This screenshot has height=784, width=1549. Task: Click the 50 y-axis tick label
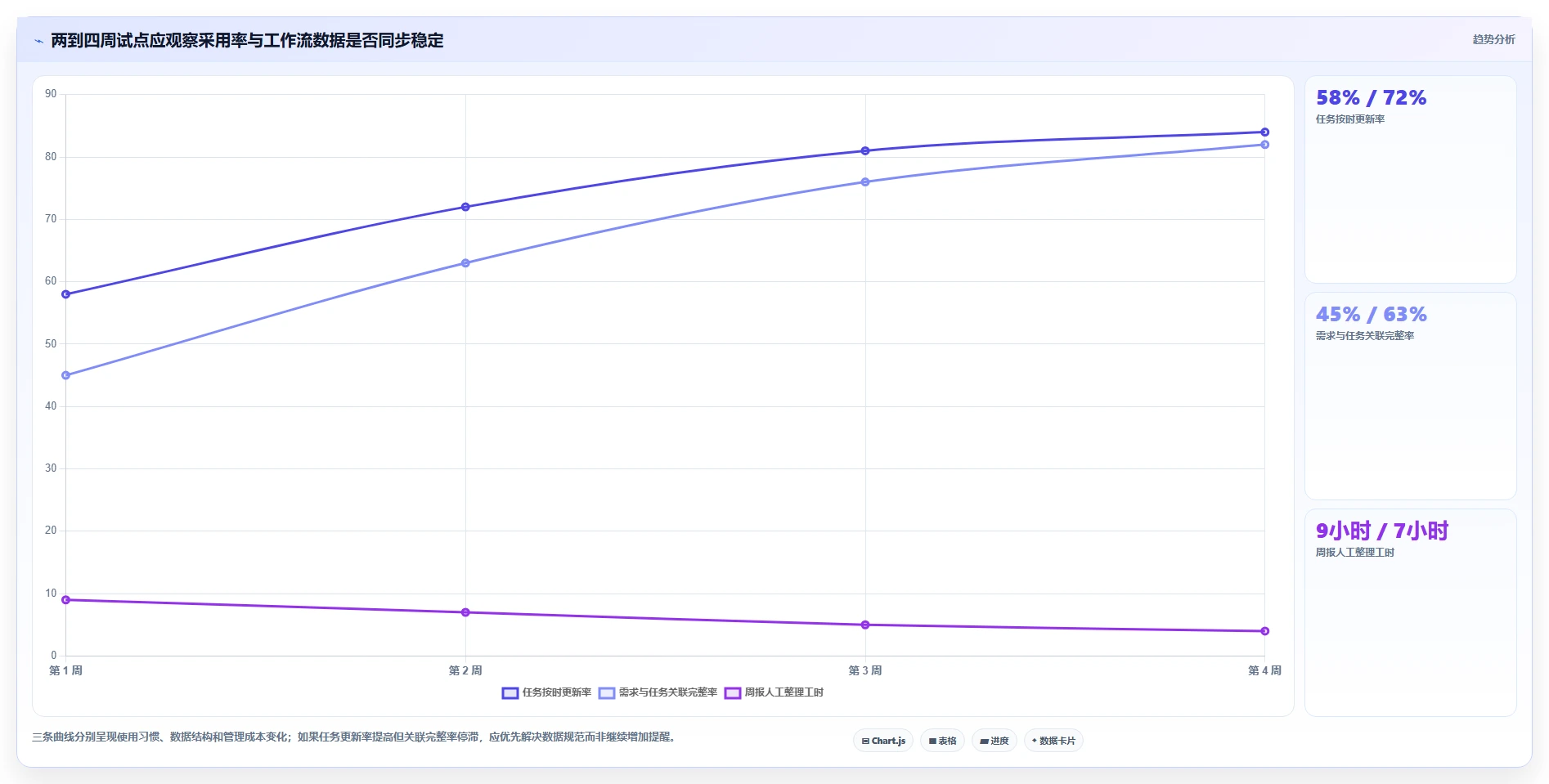tap(51, 344)
